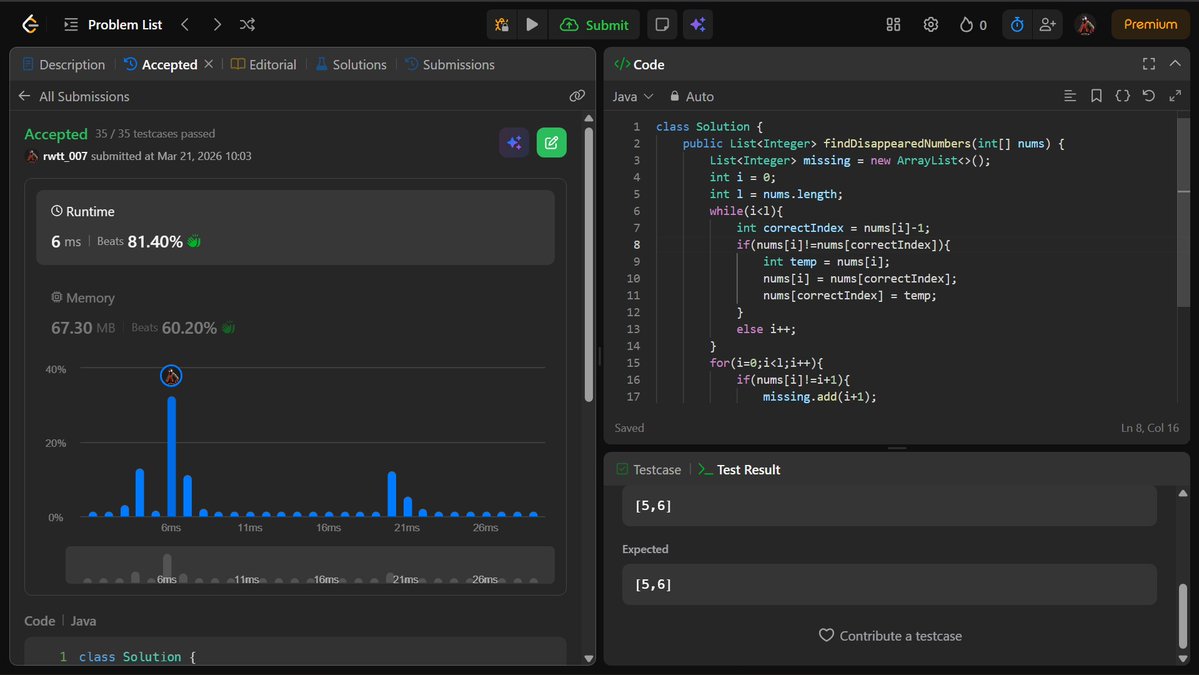Open the layout grid icon

coord(893,24)
